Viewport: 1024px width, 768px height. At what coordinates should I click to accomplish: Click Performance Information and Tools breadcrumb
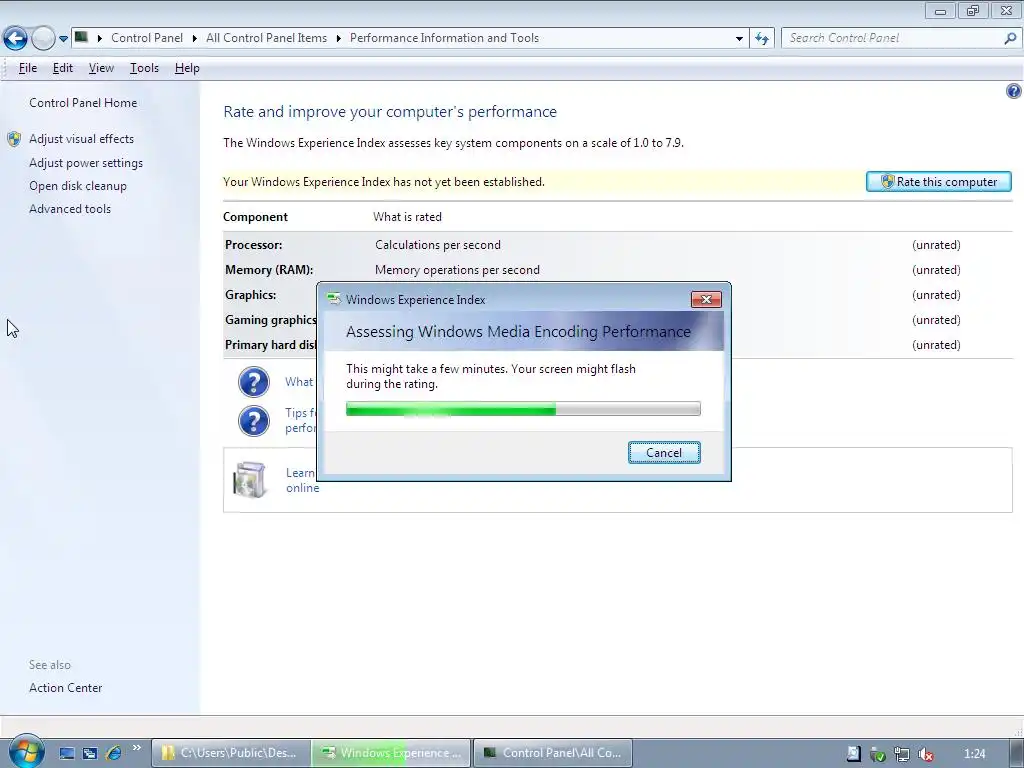pos(444,38)
